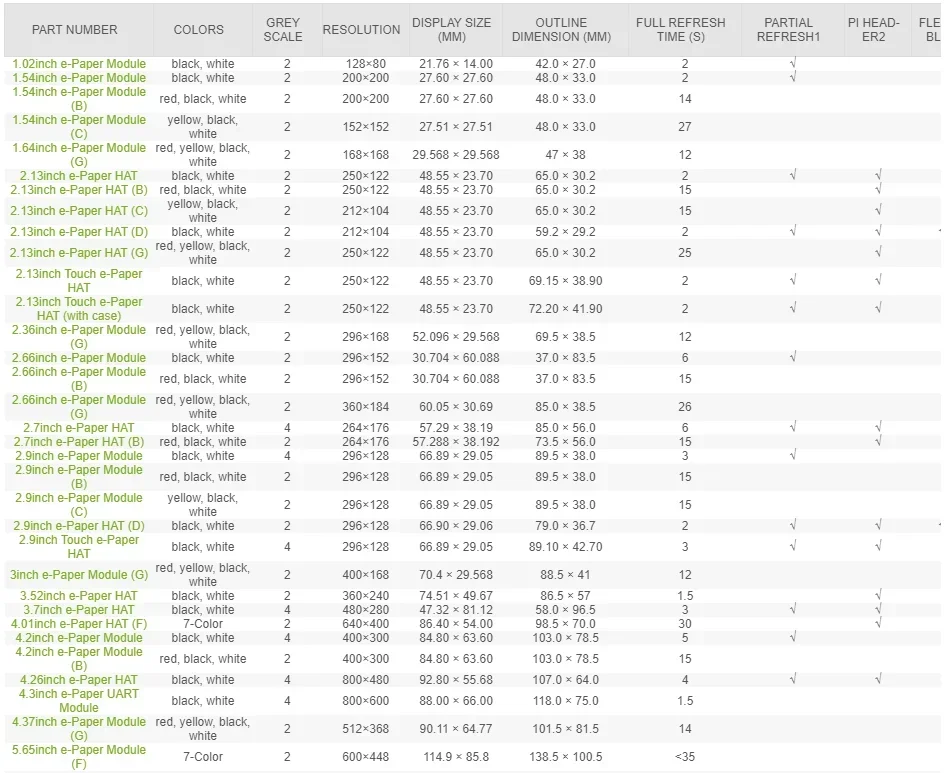Screen dimensions: 946x773
Task: Click the 2.9inch Touch e-Paper HAT link
Action: coord(79,547)
